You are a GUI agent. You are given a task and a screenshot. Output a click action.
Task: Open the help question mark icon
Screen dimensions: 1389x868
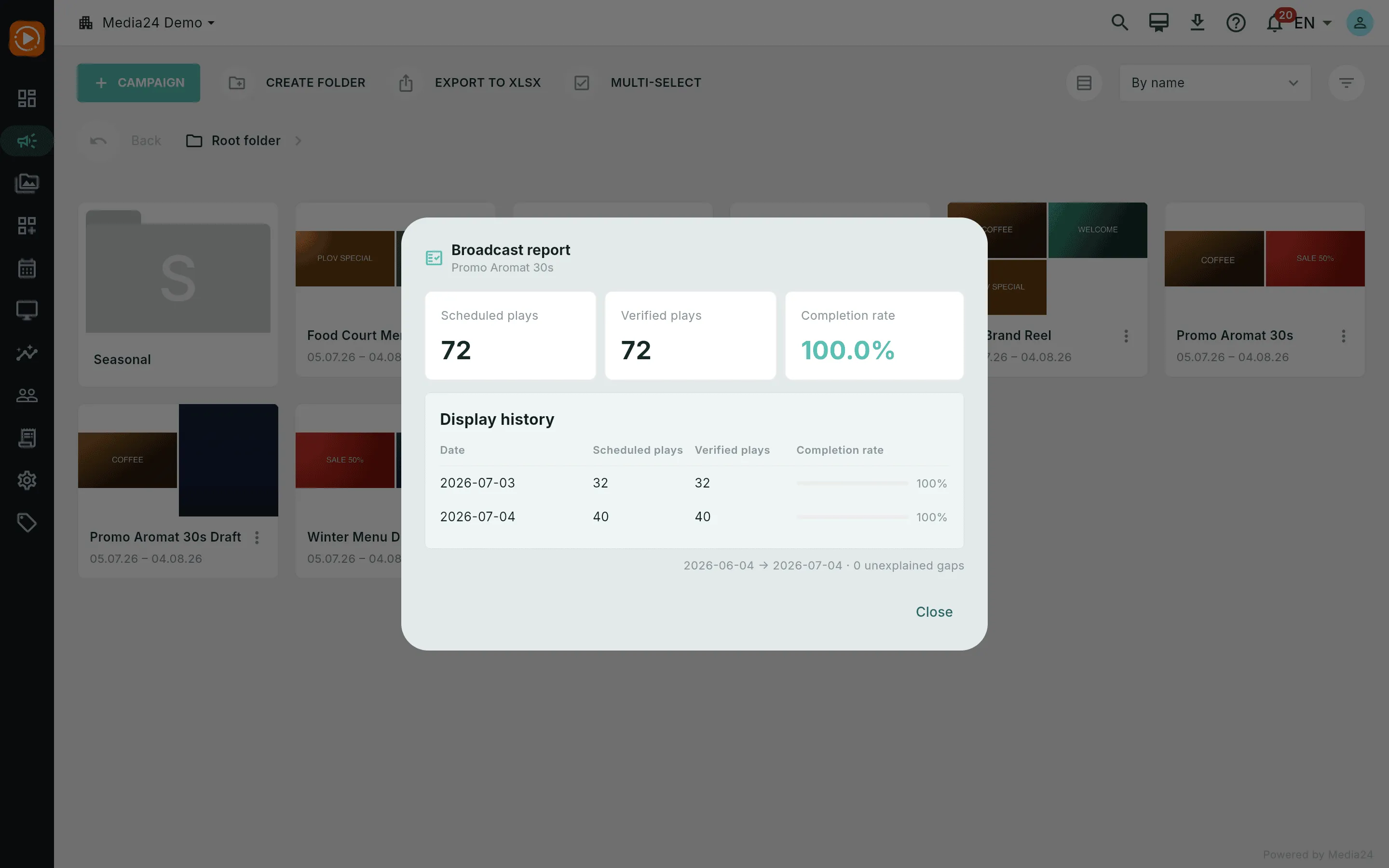point(1235,23)
